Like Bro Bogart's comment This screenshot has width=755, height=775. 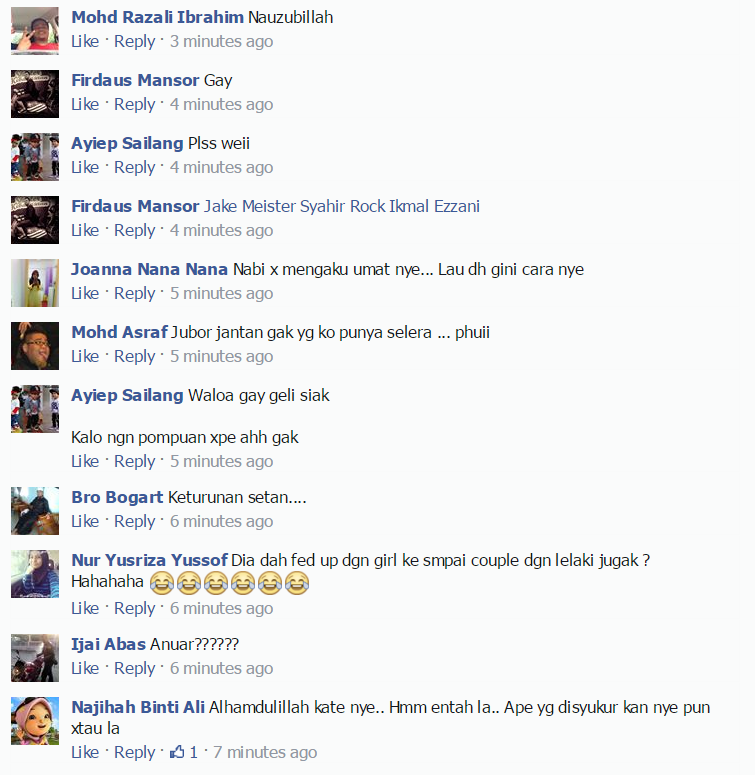click(x=85, y=521)
